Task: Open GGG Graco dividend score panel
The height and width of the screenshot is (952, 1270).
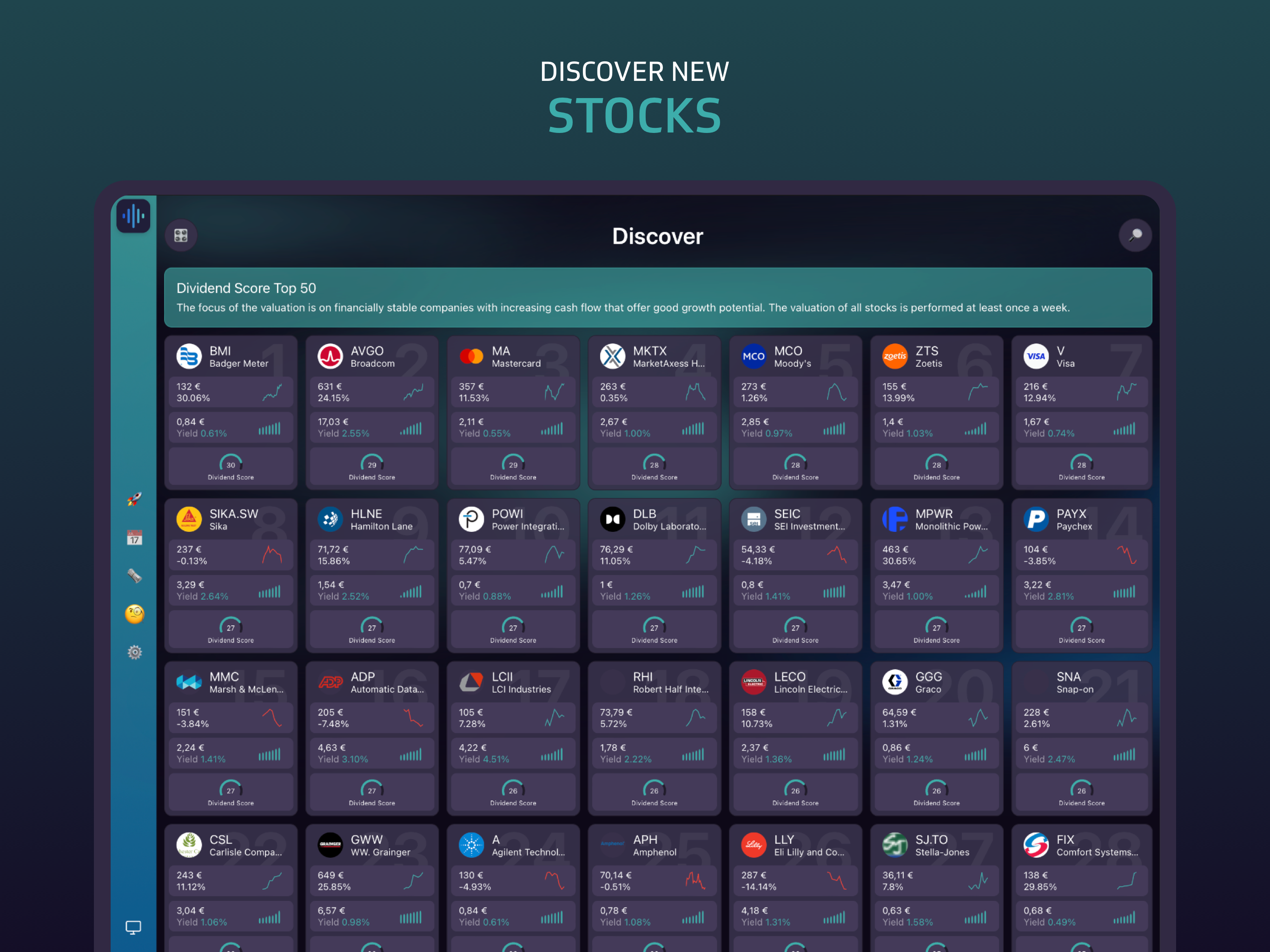Action: pyautogui.click(x=936, y=793)
